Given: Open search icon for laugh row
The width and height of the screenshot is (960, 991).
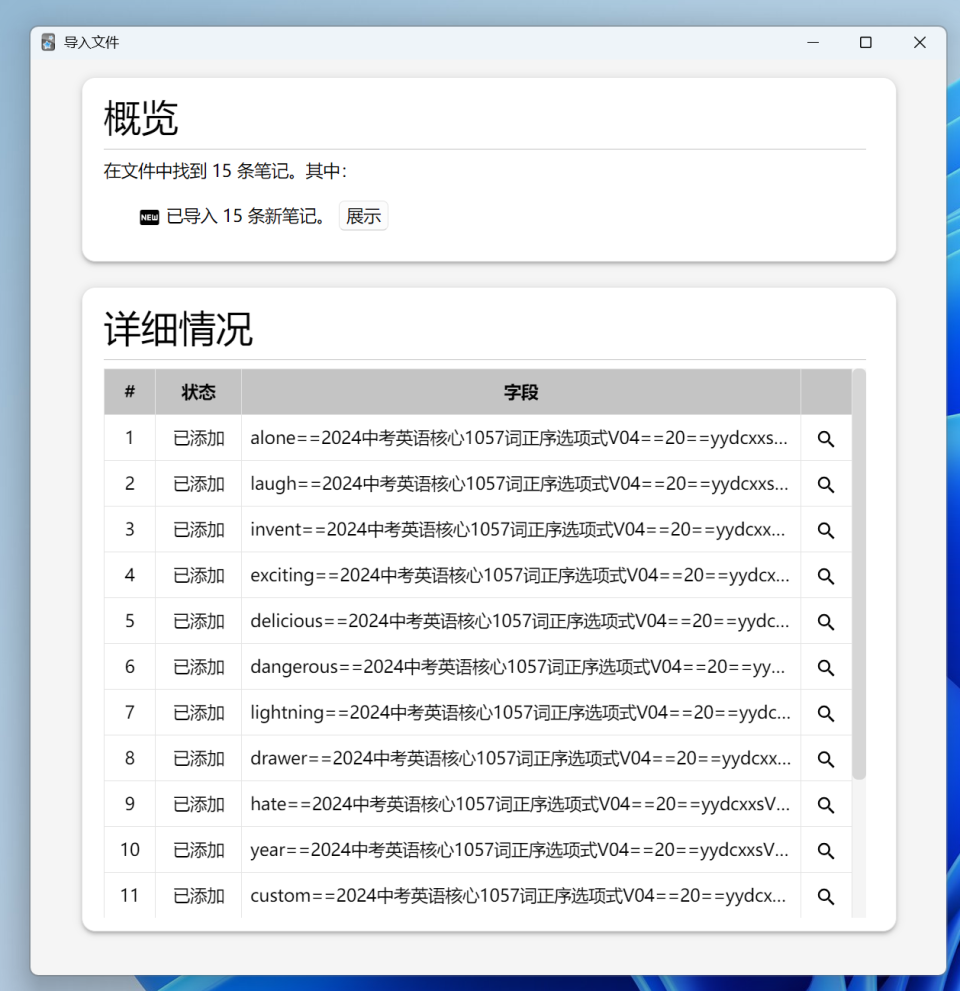Looking at the screenshot, I should (x=825, y=485).
